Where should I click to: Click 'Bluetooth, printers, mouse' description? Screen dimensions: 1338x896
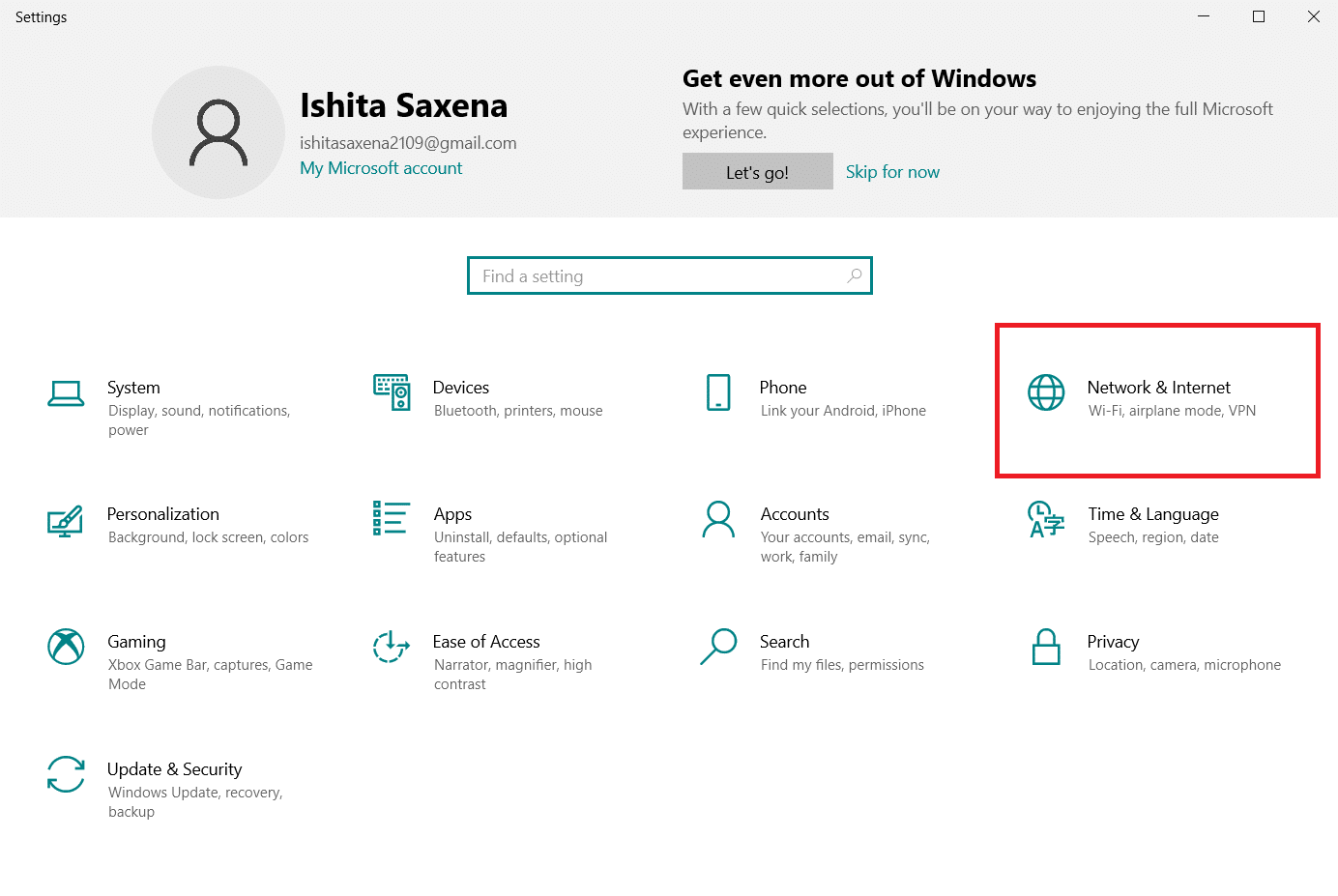518,411
